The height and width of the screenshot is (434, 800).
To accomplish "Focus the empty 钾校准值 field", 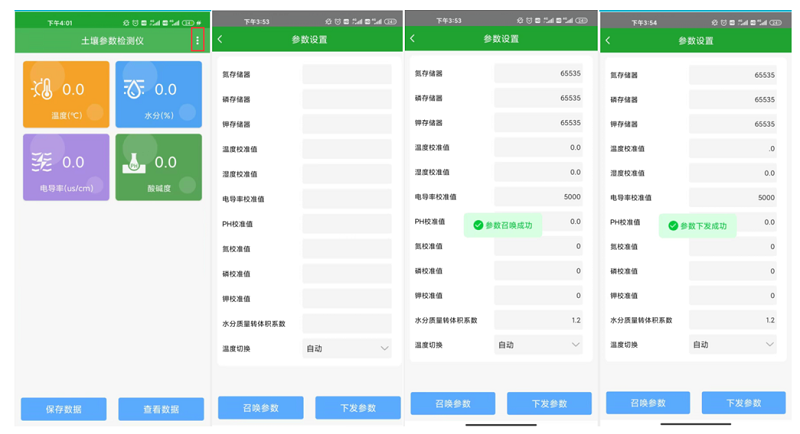I will pyautogui.click(x=347, y=298).
